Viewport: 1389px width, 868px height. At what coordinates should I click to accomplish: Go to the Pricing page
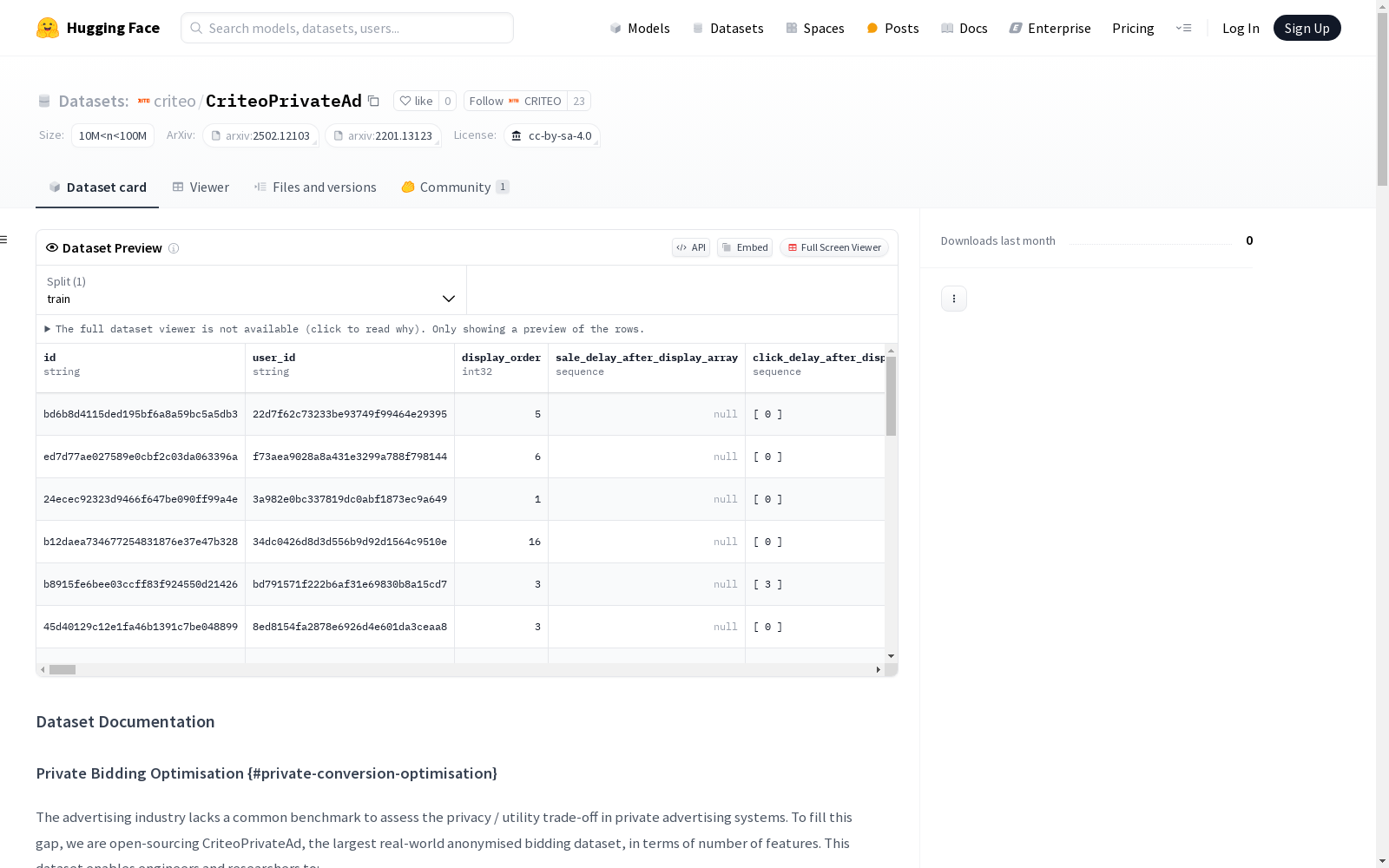pos(1133,28)
